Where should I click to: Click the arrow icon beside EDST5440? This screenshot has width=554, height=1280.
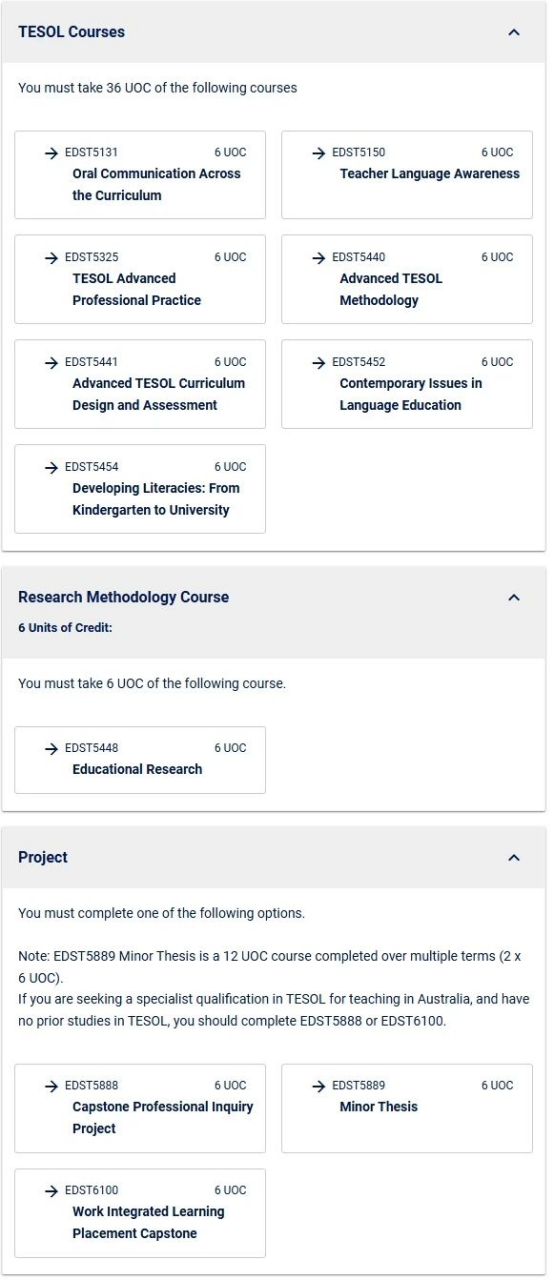coord(318,258)
